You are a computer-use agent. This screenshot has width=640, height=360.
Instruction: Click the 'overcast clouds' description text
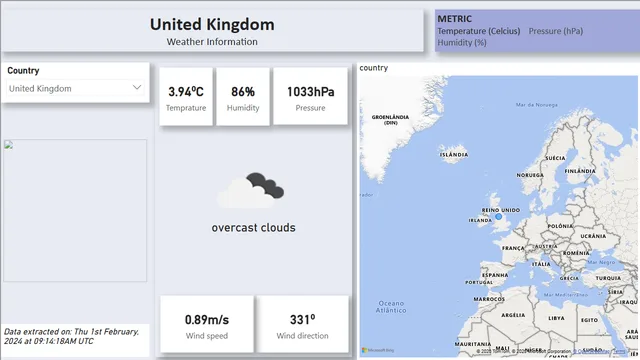point(253,227)
